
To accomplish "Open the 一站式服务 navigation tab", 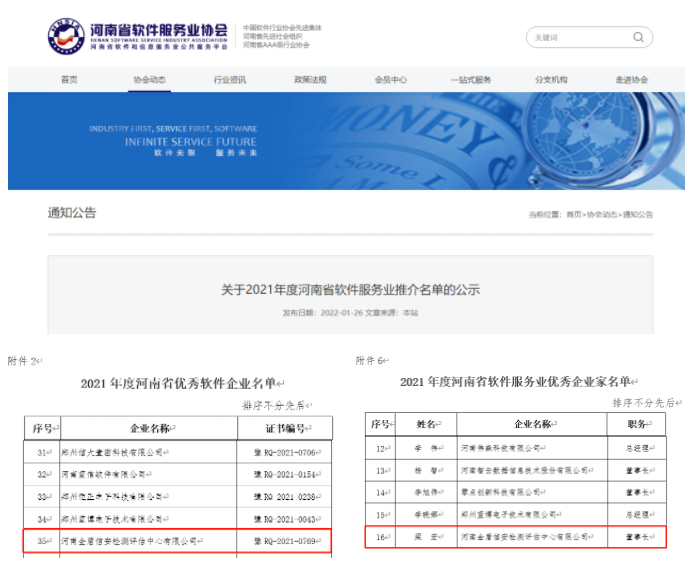I will click(x=471, y=80).
